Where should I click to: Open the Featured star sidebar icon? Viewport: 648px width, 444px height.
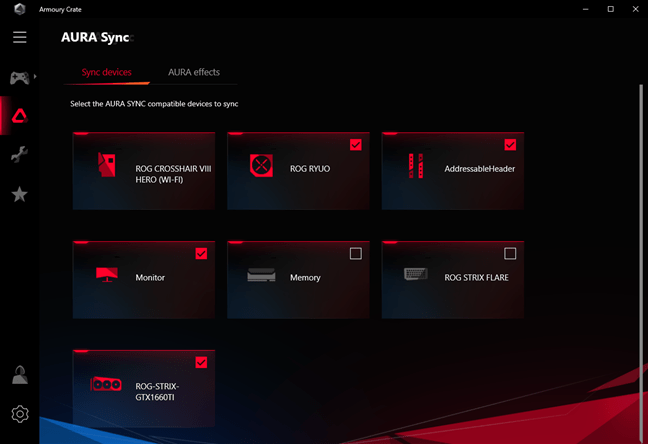(x=19, y=194)
